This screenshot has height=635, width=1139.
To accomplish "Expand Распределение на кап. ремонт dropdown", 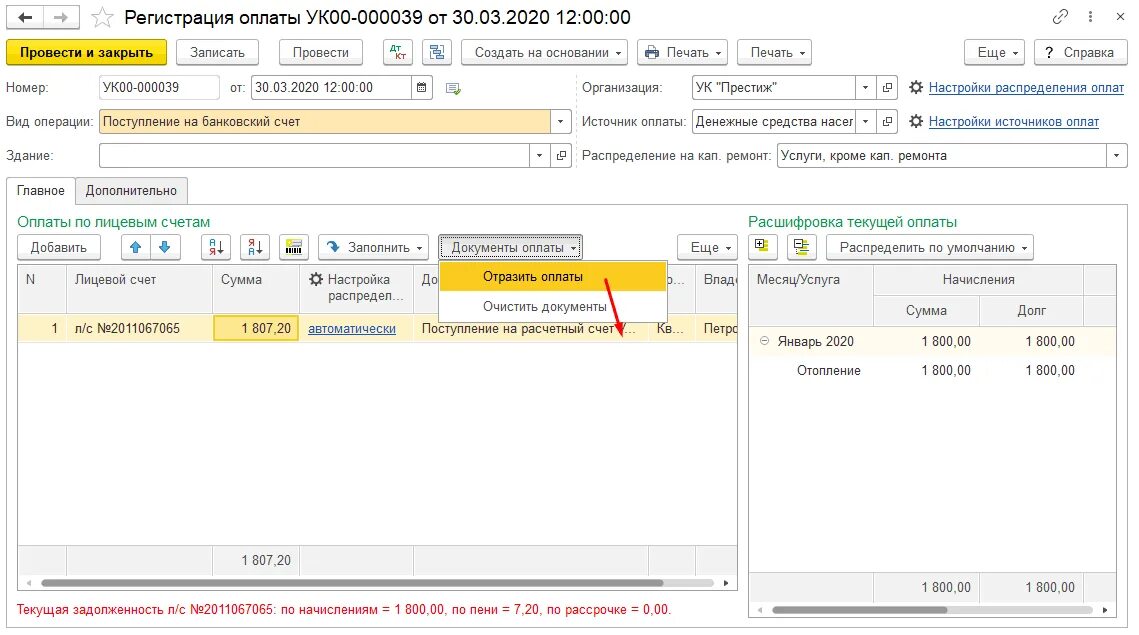I will point(1116,155).
